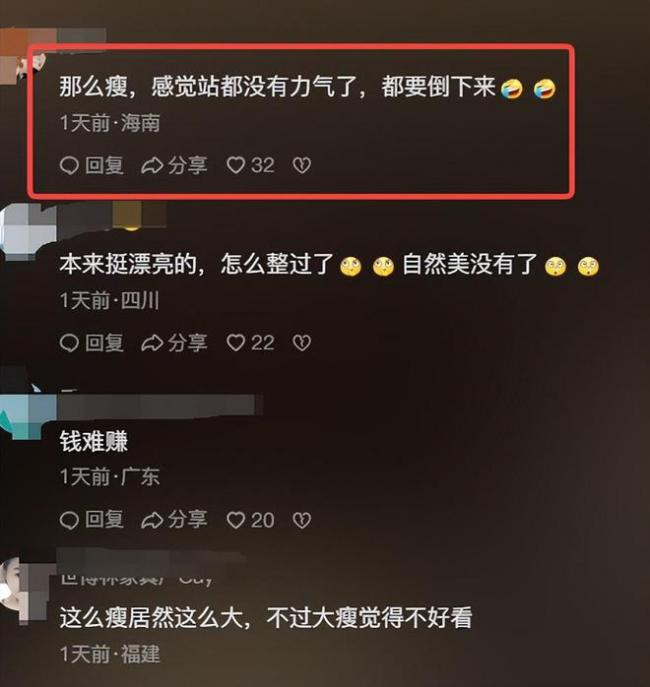Reply to the 钱难赚 comment
Viewport: 650px width, 687px height.
coord(92,520)
